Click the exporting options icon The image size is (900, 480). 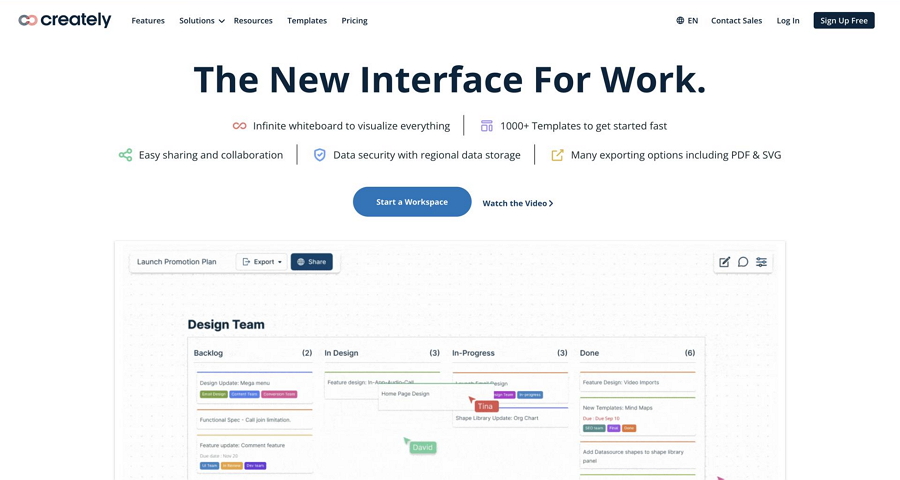[557, 155]
